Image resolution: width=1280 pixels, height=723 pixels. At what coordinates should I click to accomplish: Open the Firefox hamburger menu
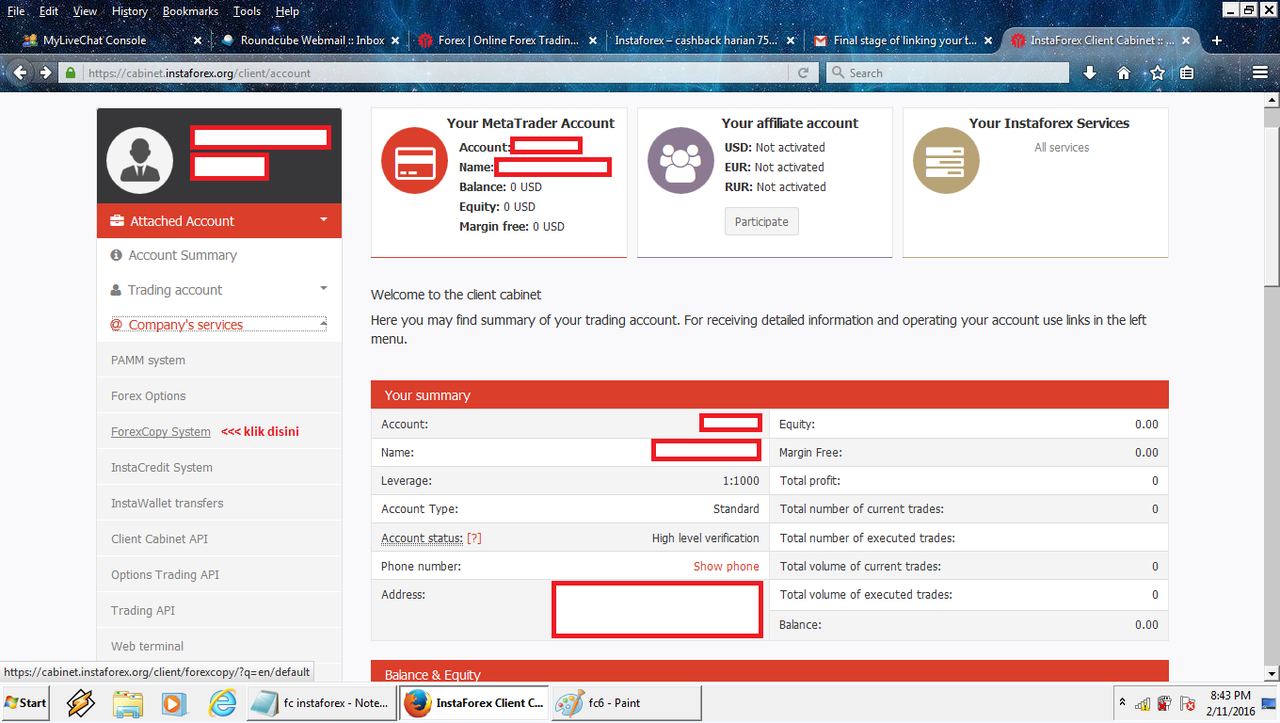point(1260,73)
